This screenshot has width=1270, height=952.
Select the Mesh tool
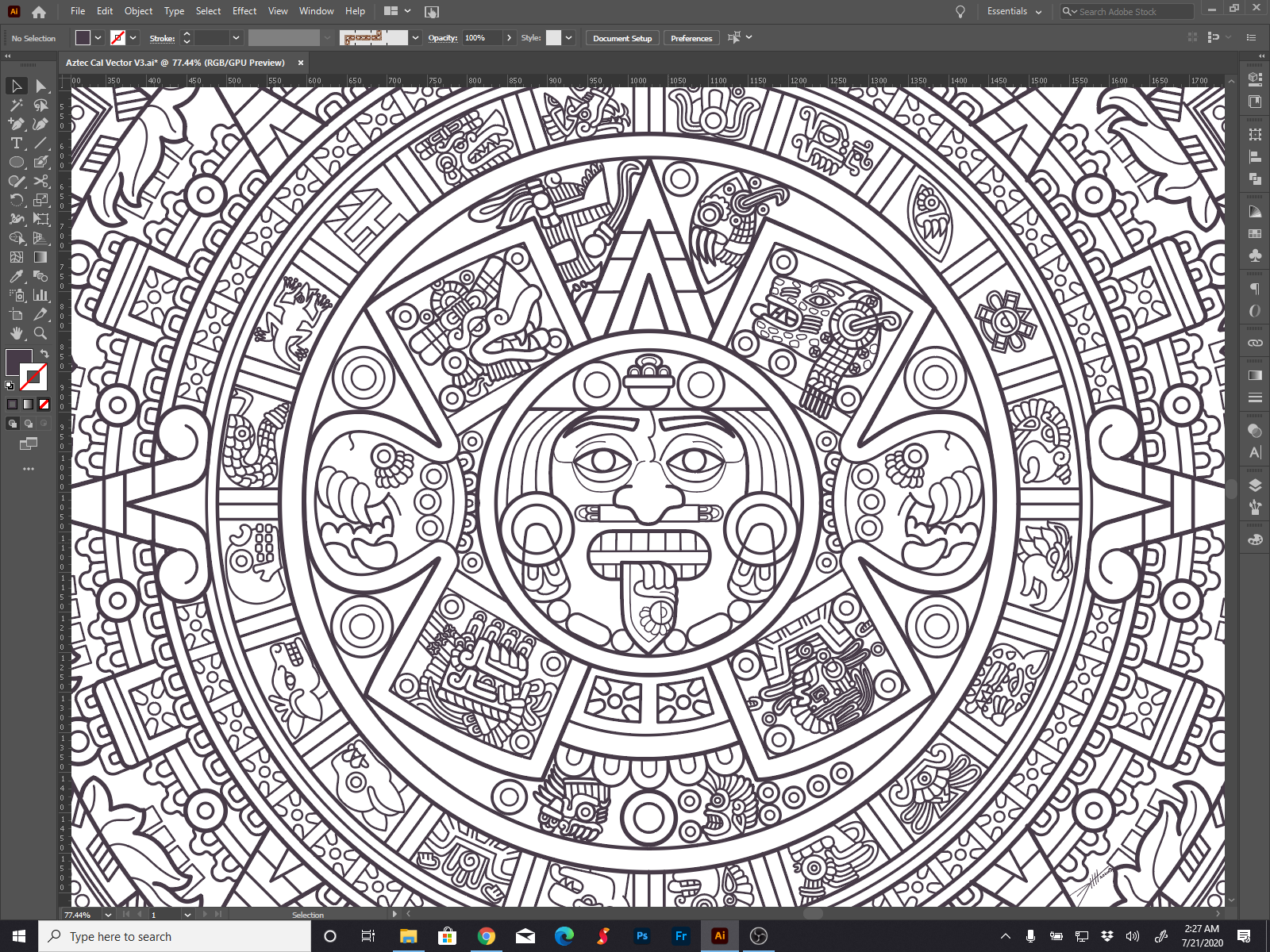point(17,257)
